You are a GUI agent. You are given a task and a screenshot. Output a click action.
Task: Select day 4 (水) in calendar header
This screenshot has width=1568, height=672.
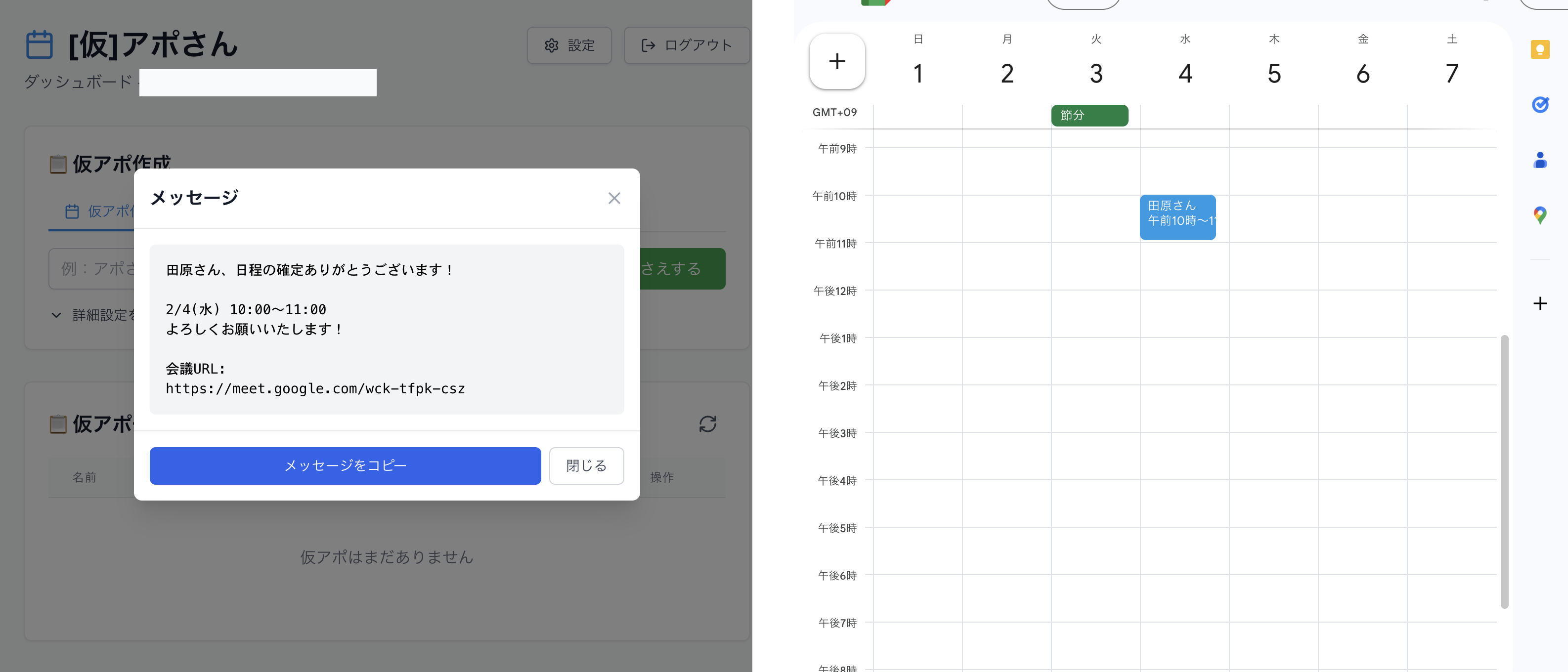click(1184, 74)
